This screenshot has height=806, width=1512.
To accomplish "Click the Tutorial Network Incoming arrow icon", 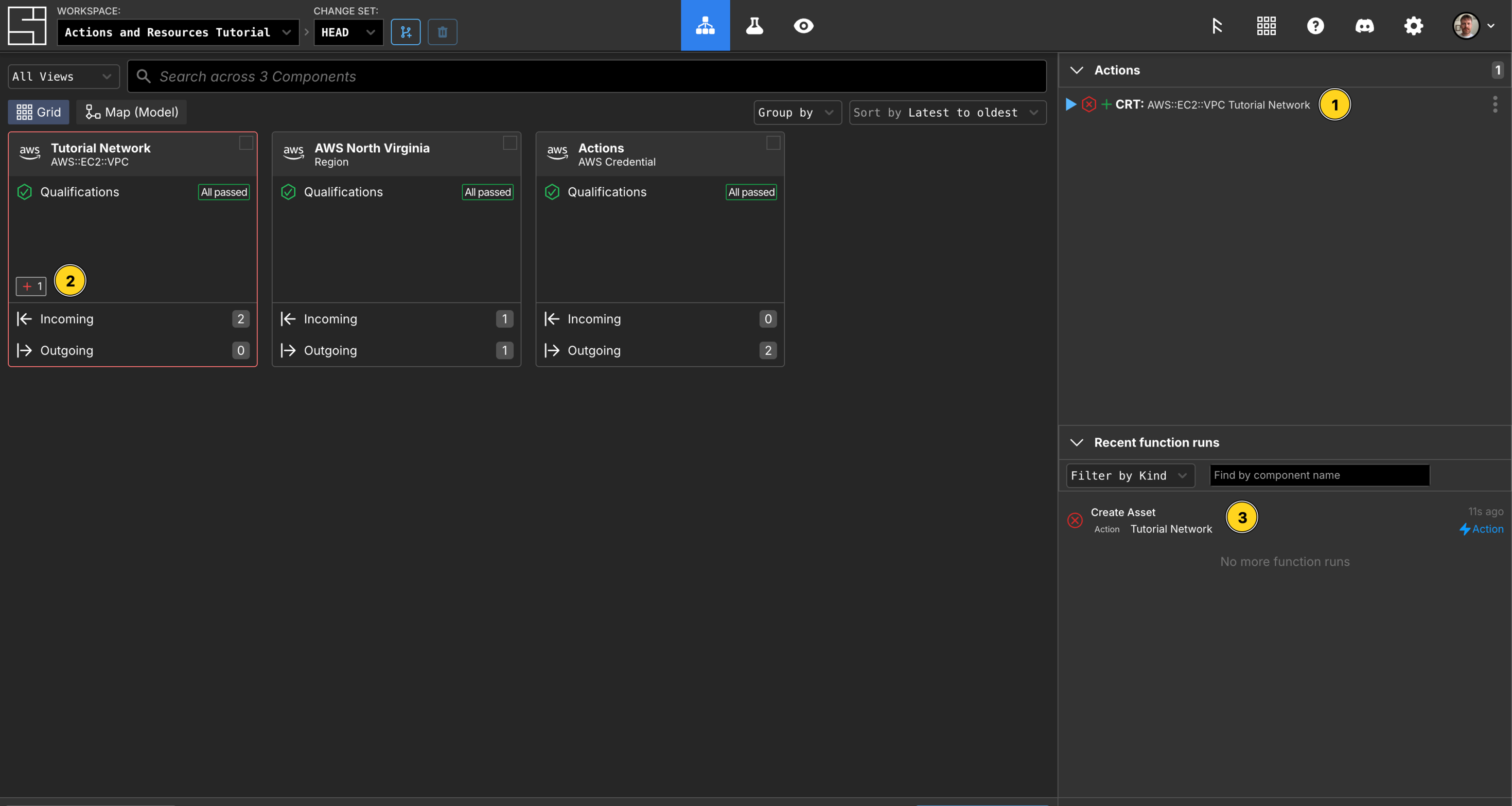I will [24, 318].
